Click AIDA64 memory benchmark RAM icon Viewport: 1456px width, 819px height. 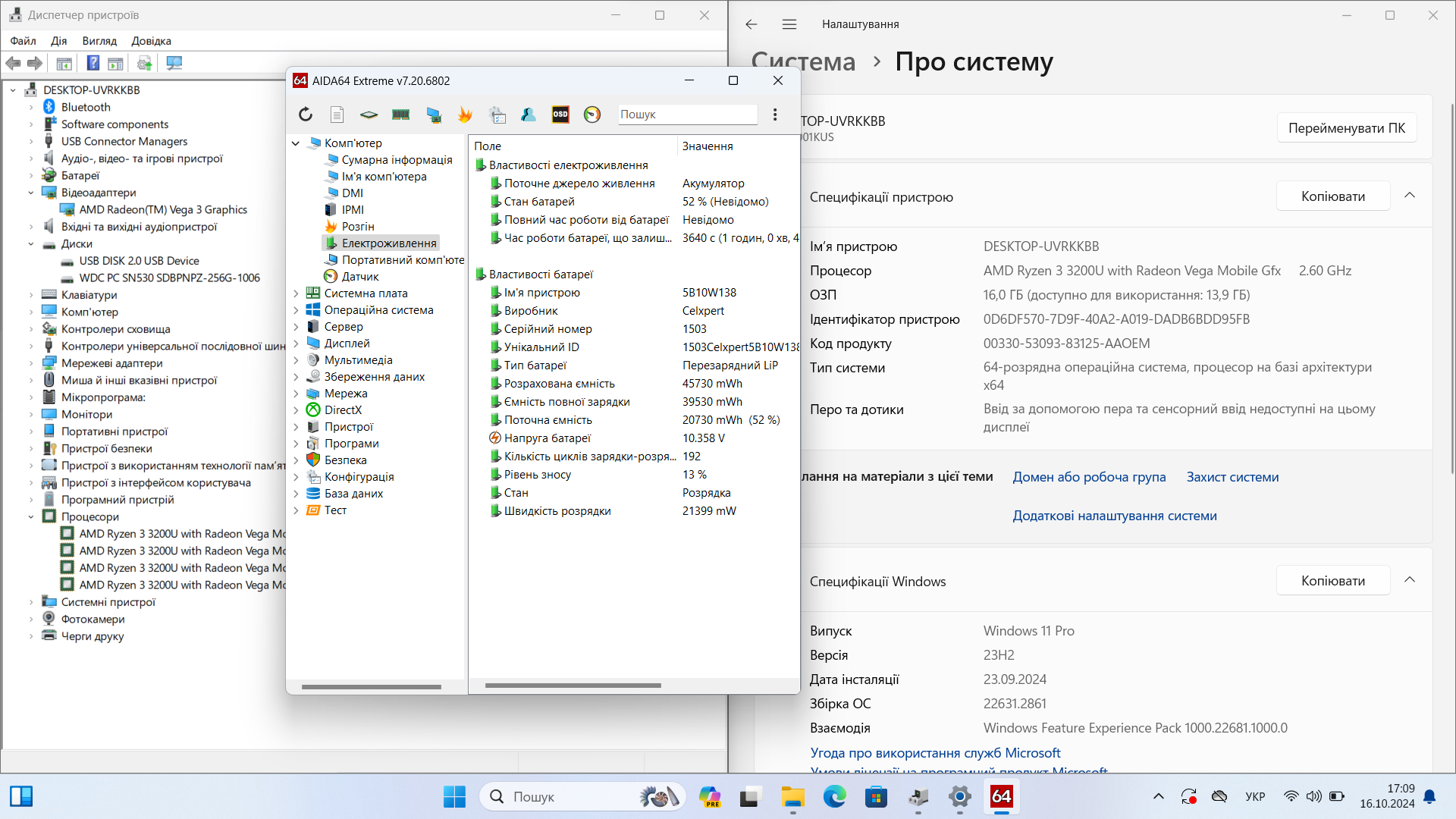[401, 115]
